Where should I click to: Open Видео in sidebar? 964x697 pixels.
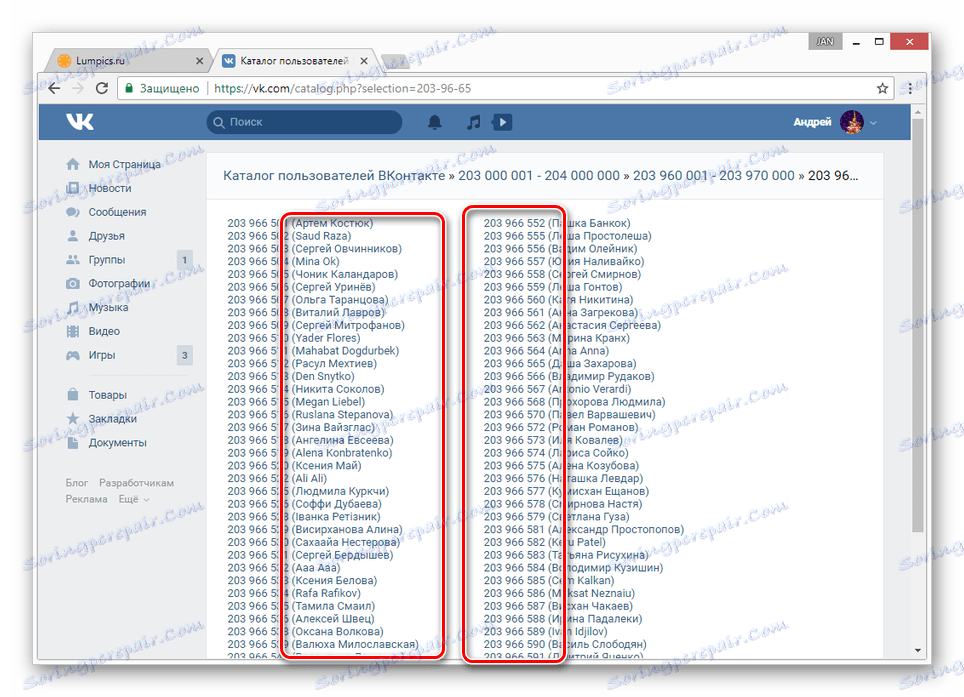104,331
